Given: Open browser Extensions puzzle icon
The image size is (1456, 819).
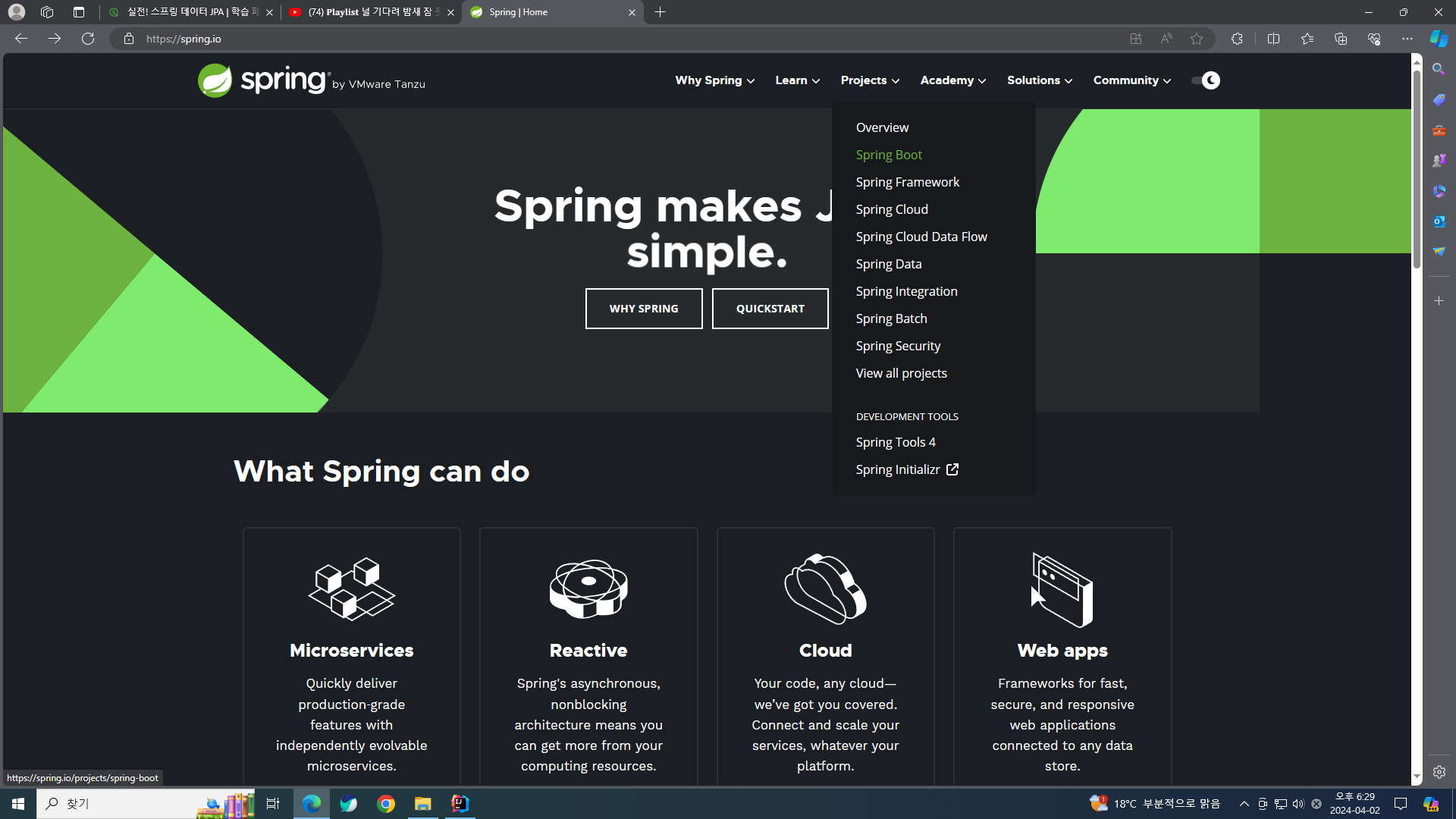Looking at the screenshot, I should tap(1237, 39).
